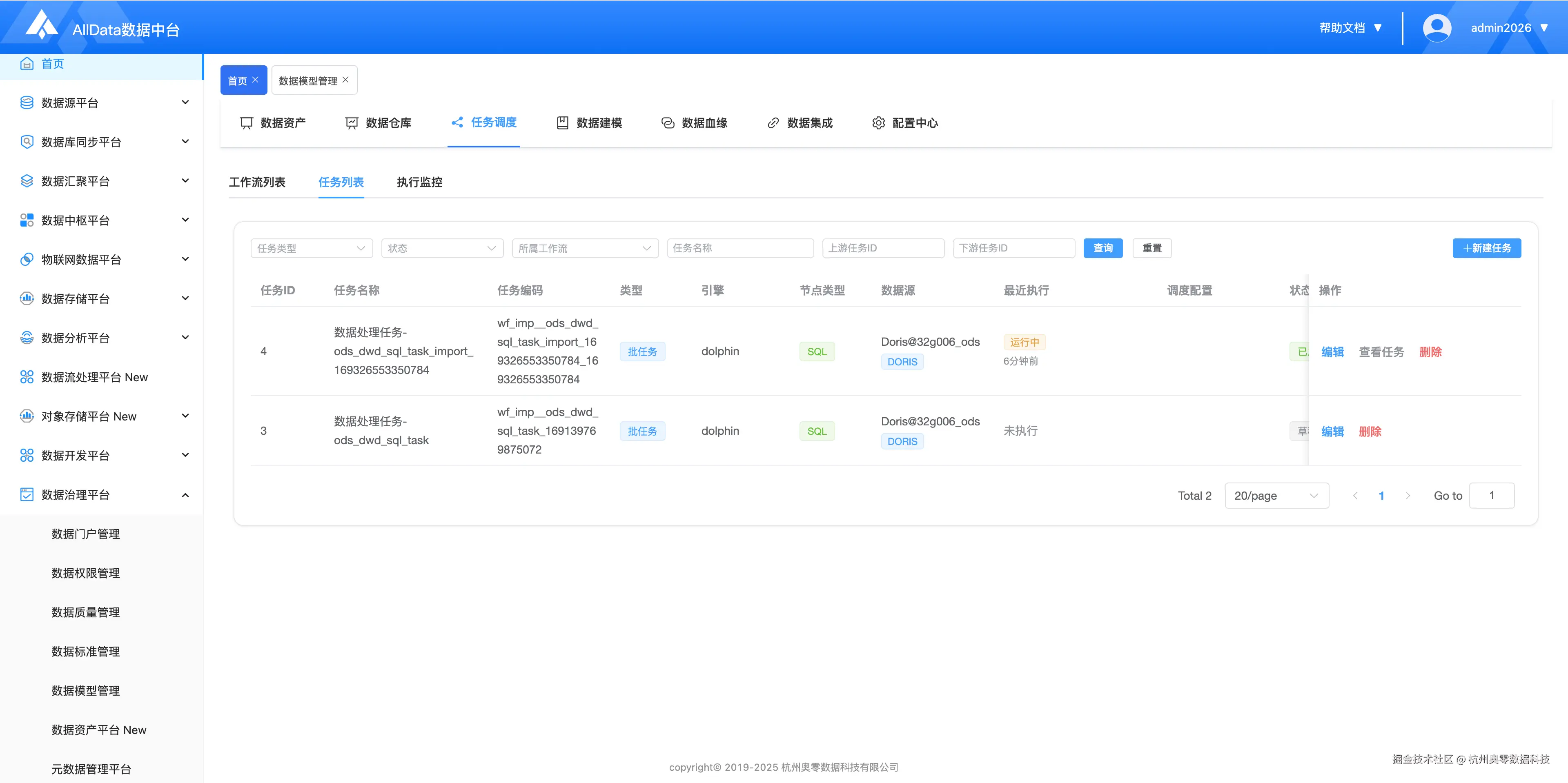This screenshot has width=1568, height=783.
Task: Click the 数据血缘 link icon
Action: coord(668,123)
